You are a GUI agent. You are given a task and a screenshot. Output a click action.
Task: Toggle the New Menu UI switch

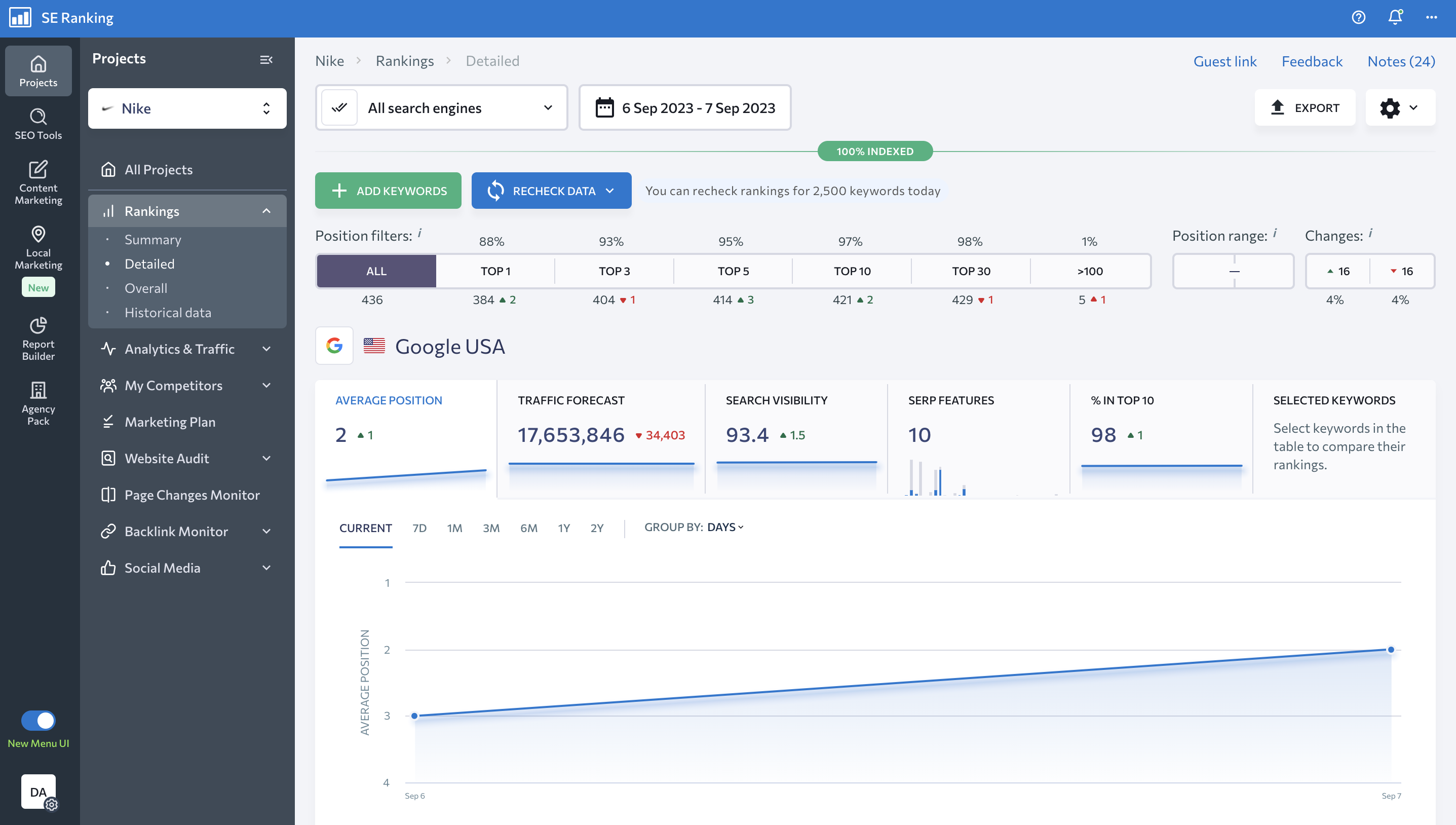[38, 720]
